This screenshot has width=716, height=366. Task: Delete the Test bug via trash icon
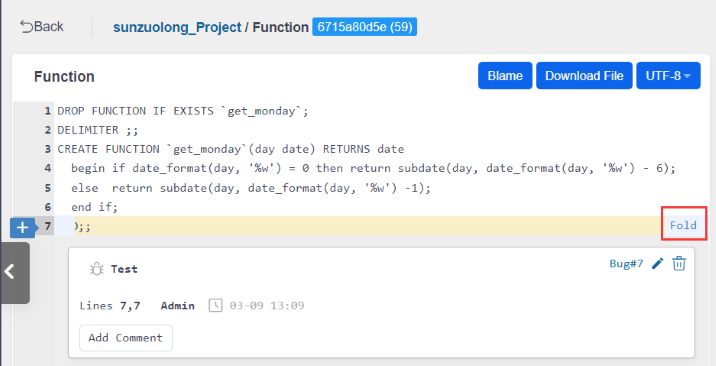(679, 263)
